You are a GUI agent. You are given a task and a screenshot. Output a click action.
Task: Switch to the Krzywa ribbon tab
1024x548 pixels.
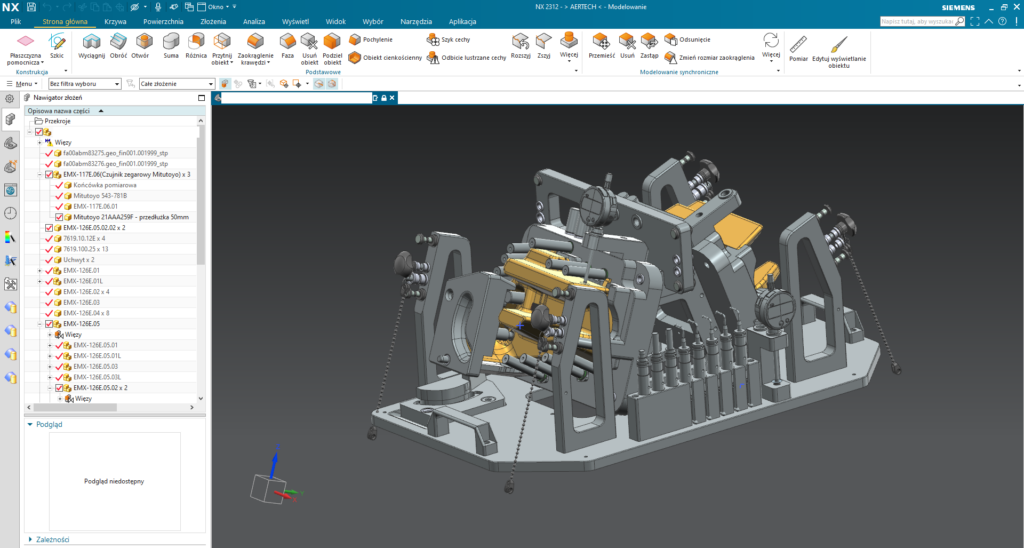click(115, 22)
